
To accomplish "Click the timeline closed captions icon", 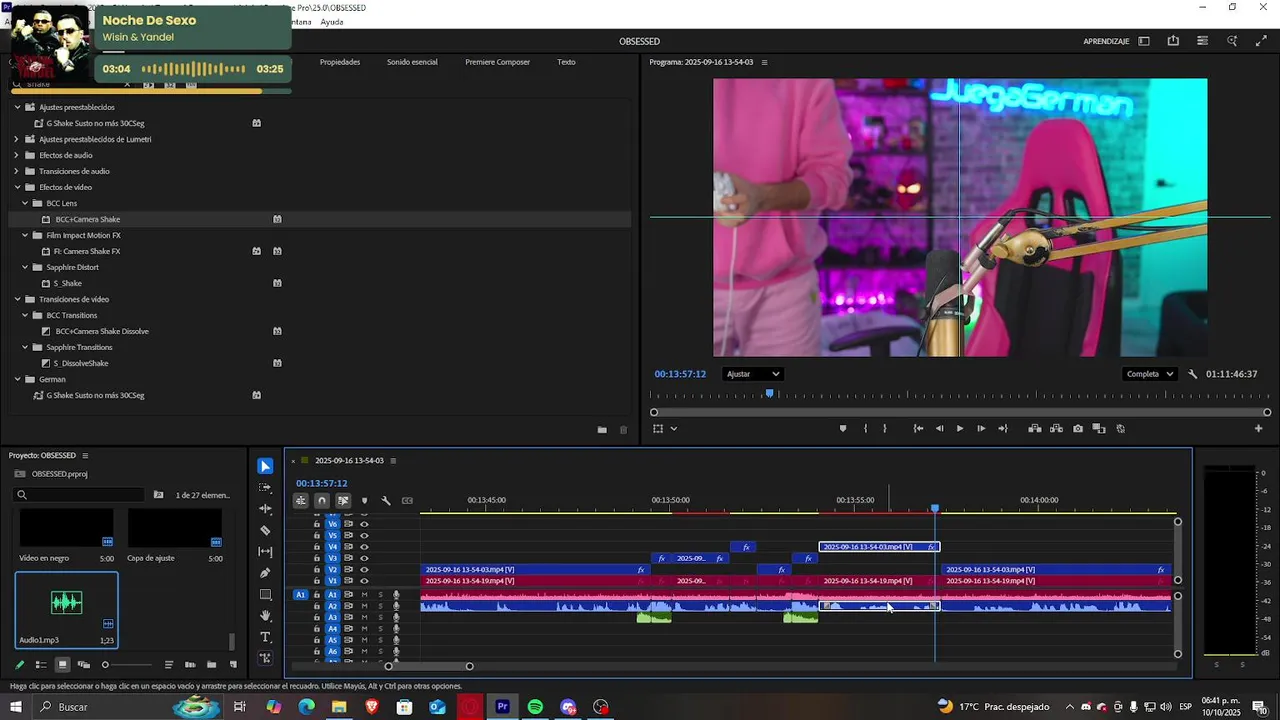I will pyautogui.click(x=407, y=500).
